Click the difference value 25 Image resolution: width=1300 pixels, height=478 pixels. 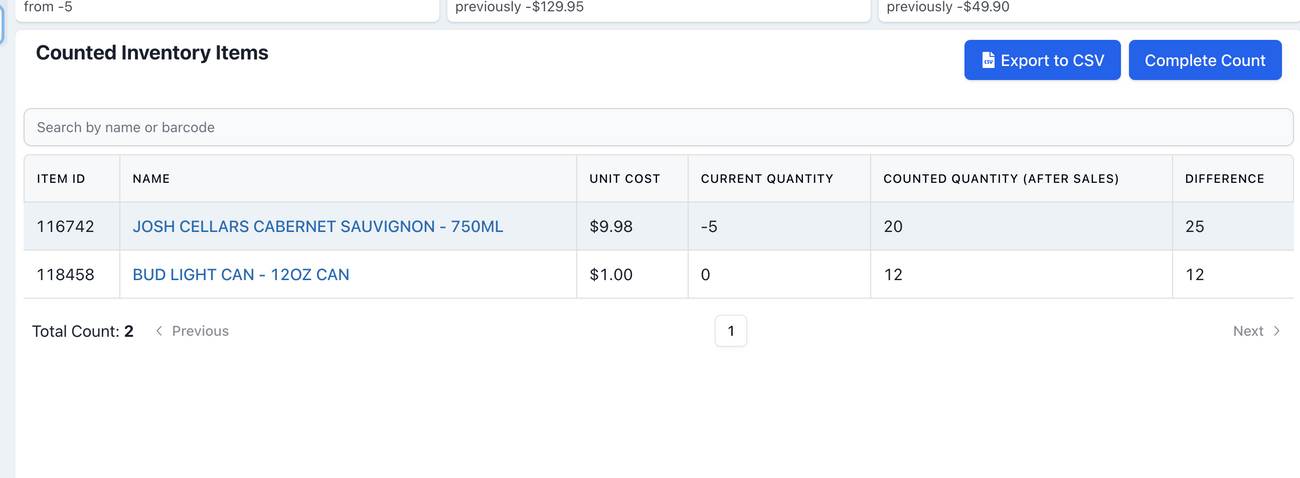point(1195,227)
